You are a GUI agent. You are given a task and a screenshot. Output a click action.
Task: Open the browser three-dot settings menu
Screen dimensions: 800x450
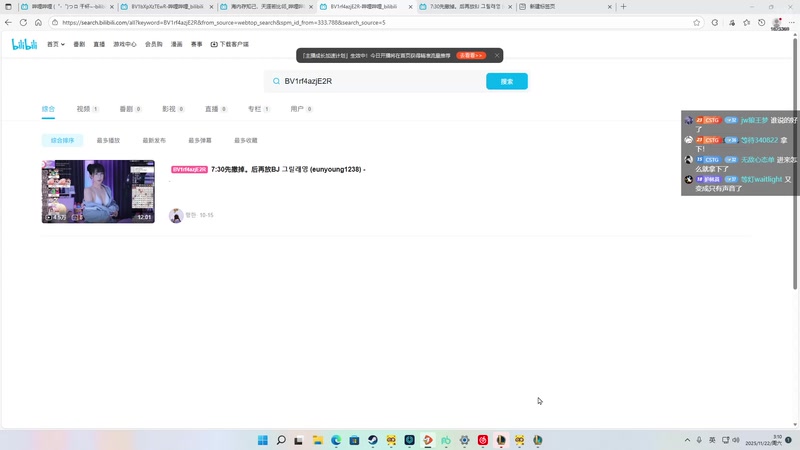click(x=791, y=22)
